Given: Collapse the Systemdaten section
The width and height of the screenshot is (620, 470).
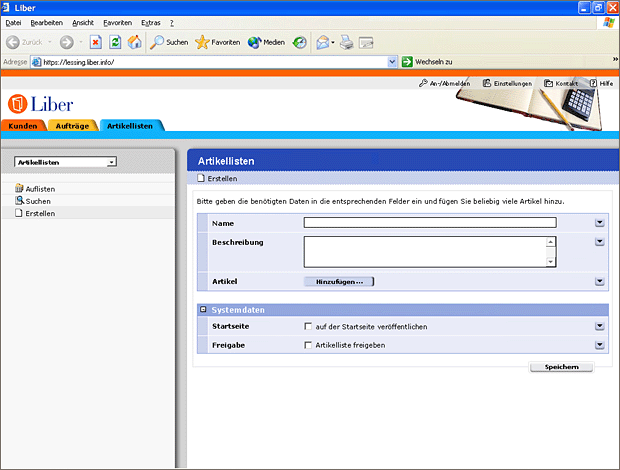Looking at the screenshot, I should point(203,310).
